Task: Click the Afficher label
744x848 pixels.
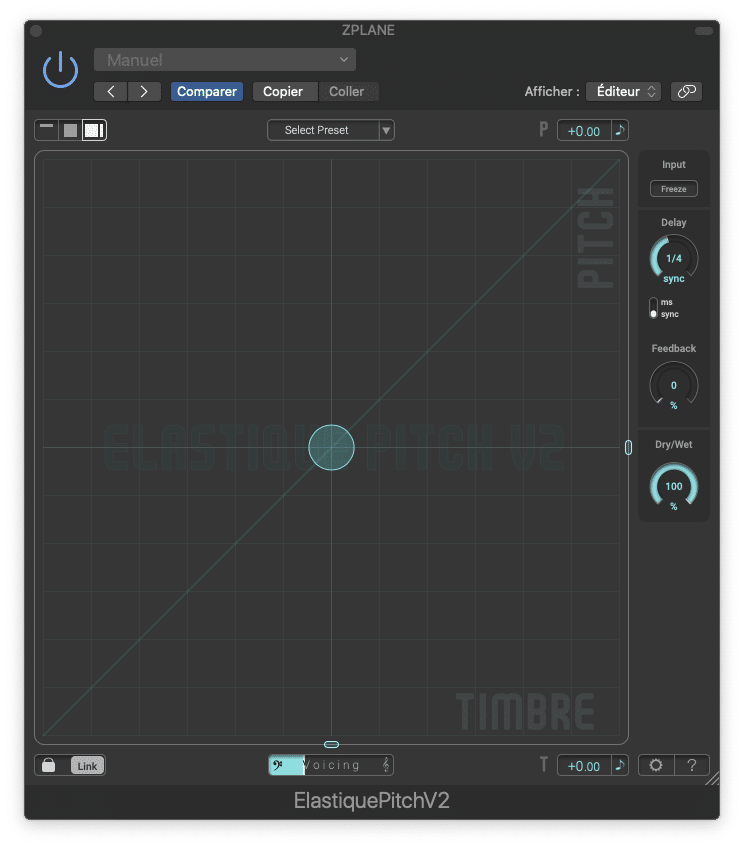Action: 552,91
